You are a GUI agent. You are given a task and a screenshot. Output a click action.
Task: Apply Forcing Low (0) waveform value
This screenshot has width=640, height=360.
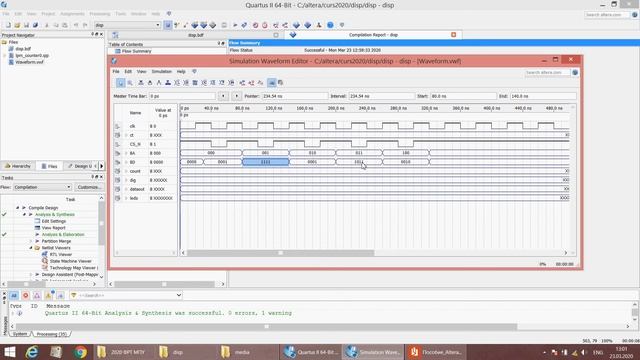click(150, 83)
